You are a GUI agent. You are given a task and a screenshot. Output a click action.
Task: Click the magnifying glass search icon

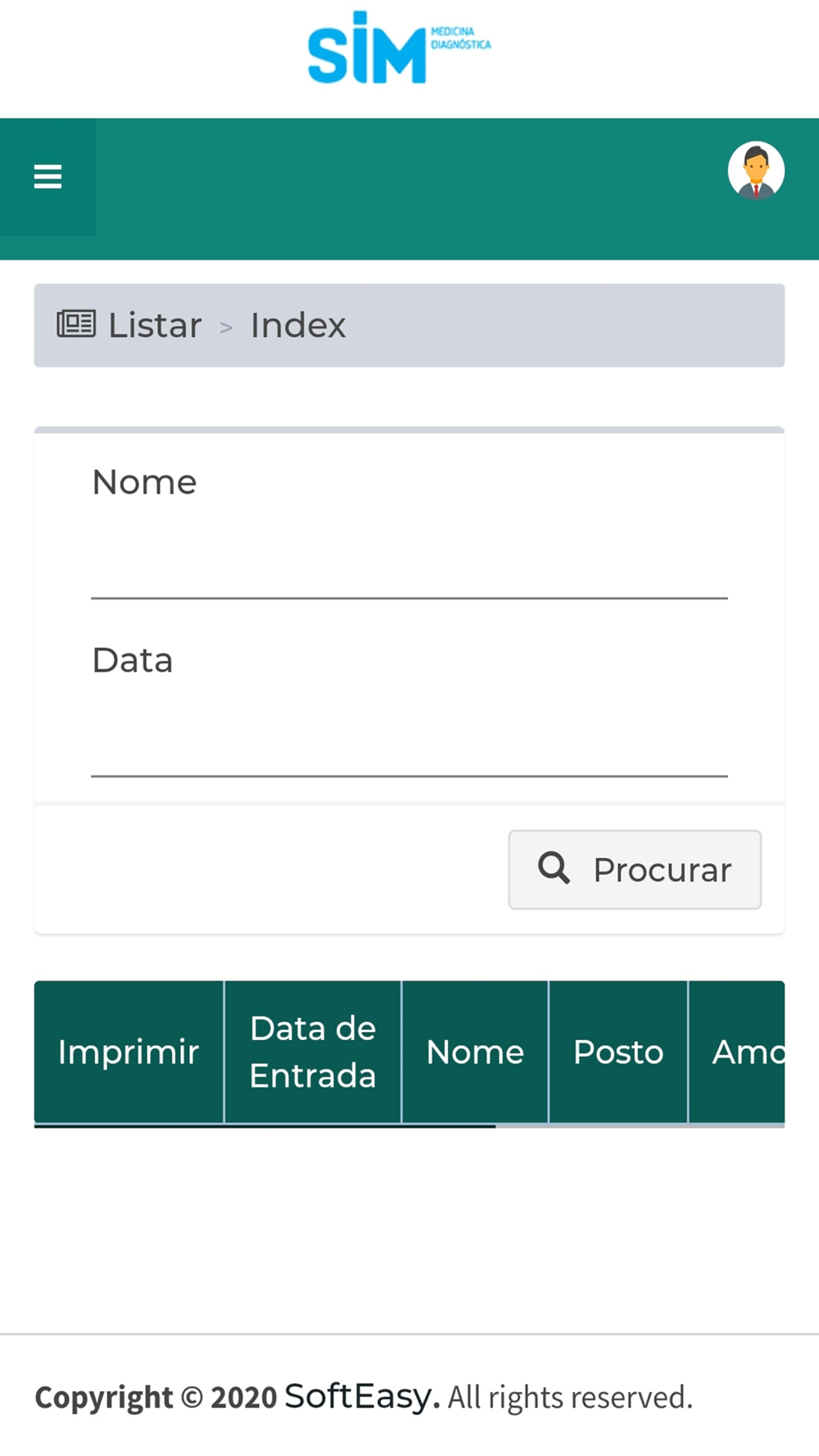tap(554, 868)
